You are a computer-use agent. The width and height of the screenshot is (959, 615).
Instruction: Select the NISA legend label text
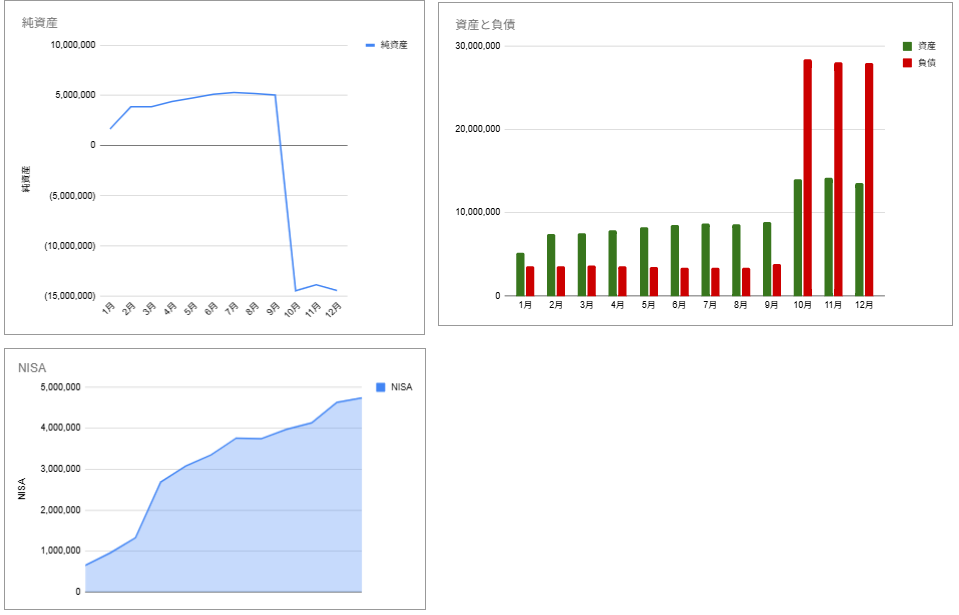point(402,387)
